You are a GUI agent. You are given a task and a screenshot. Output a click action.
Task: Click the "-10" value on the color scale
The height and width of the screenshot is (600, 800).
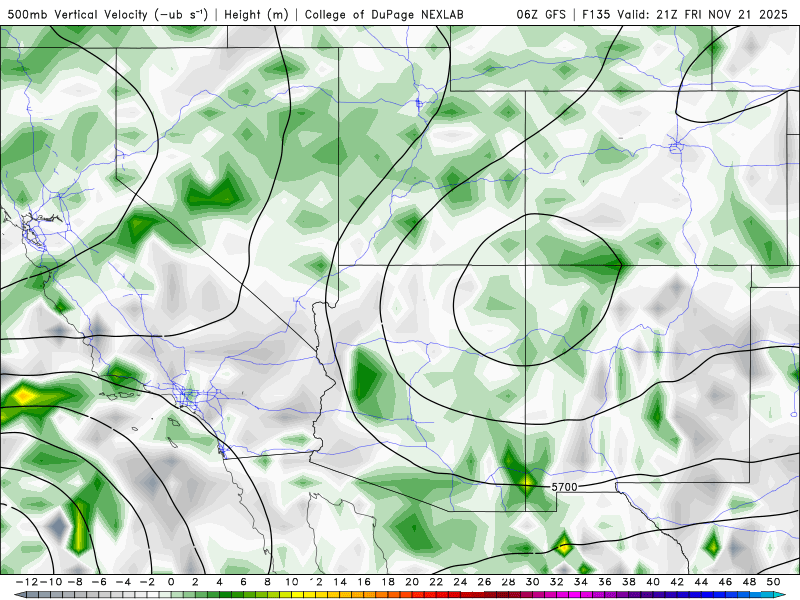pyautogui.click(x=51, y=582)
